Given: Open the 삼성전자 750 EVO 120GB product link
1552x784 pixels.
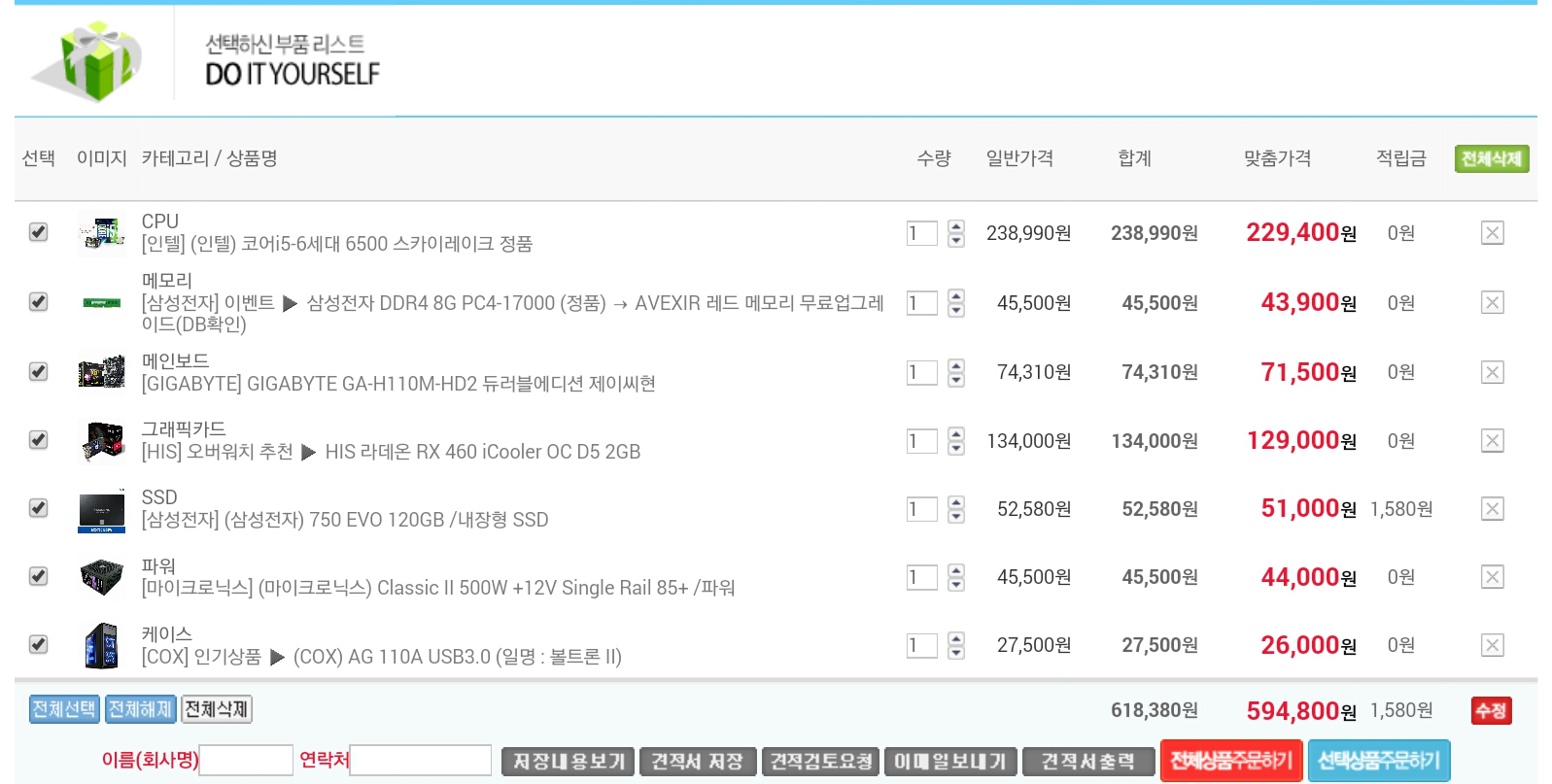Looking at the screenshot, I should [x=345, y=520].
